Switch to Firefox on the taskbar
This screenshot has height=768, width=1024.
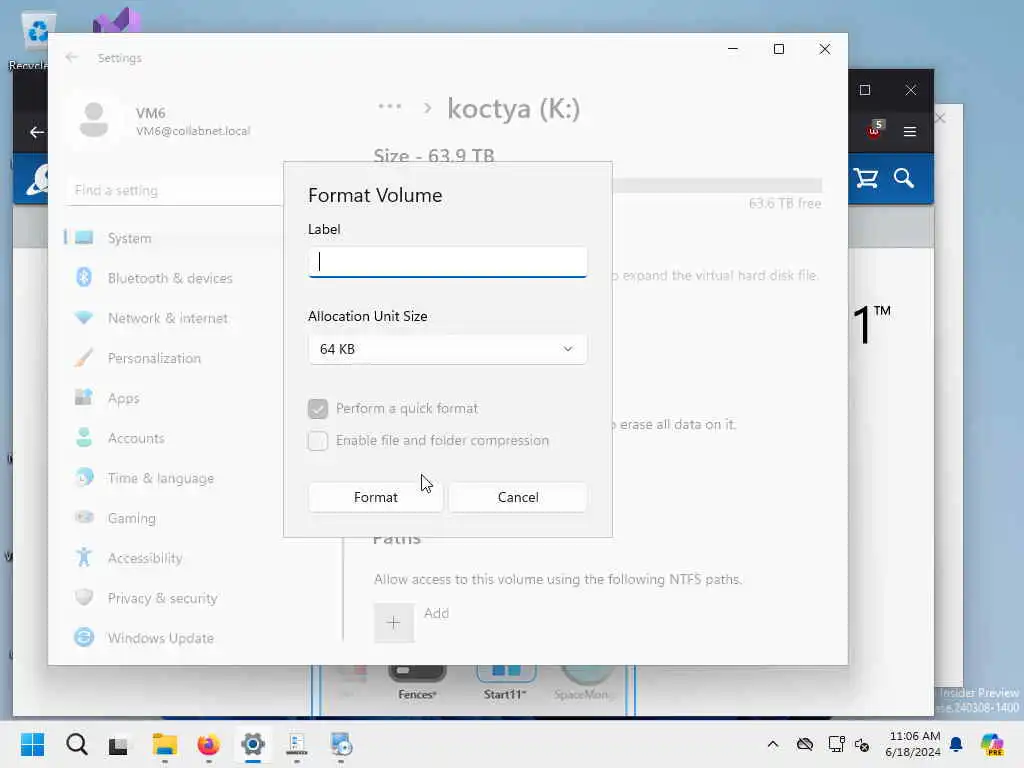coord(208,744)
